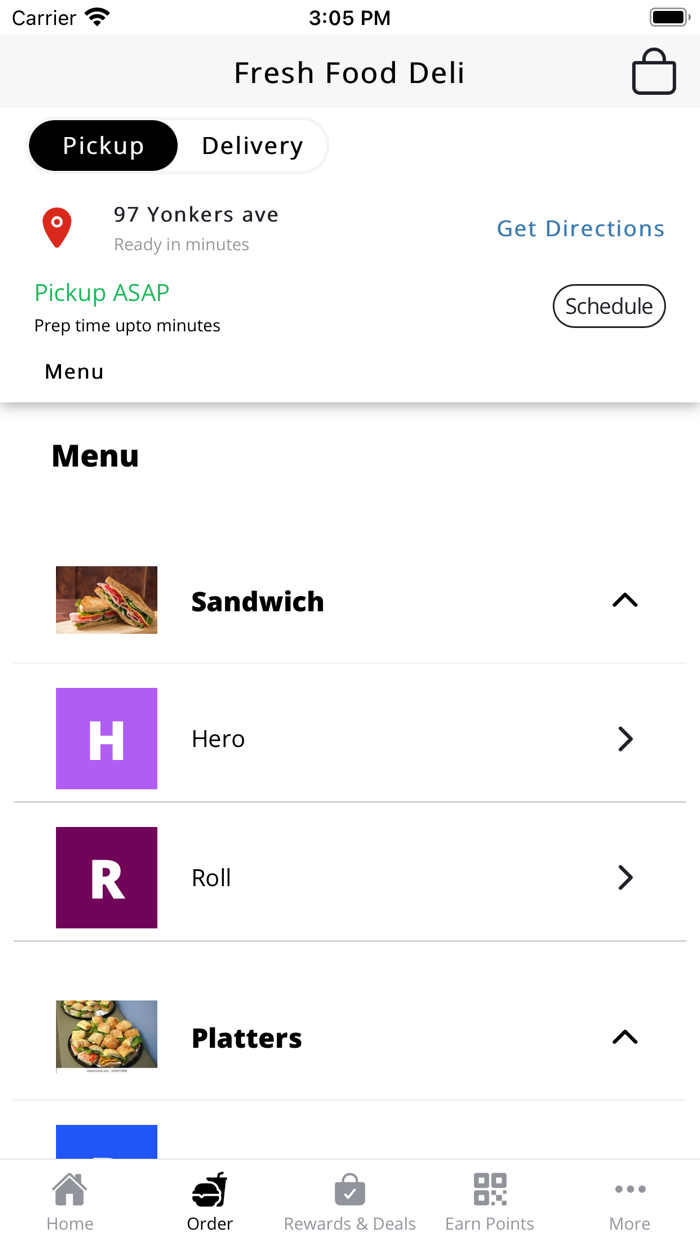Open the shopping bag cart icon
Image resolution: width=700 pixels, height=1244 pixels.
(653, 71)
